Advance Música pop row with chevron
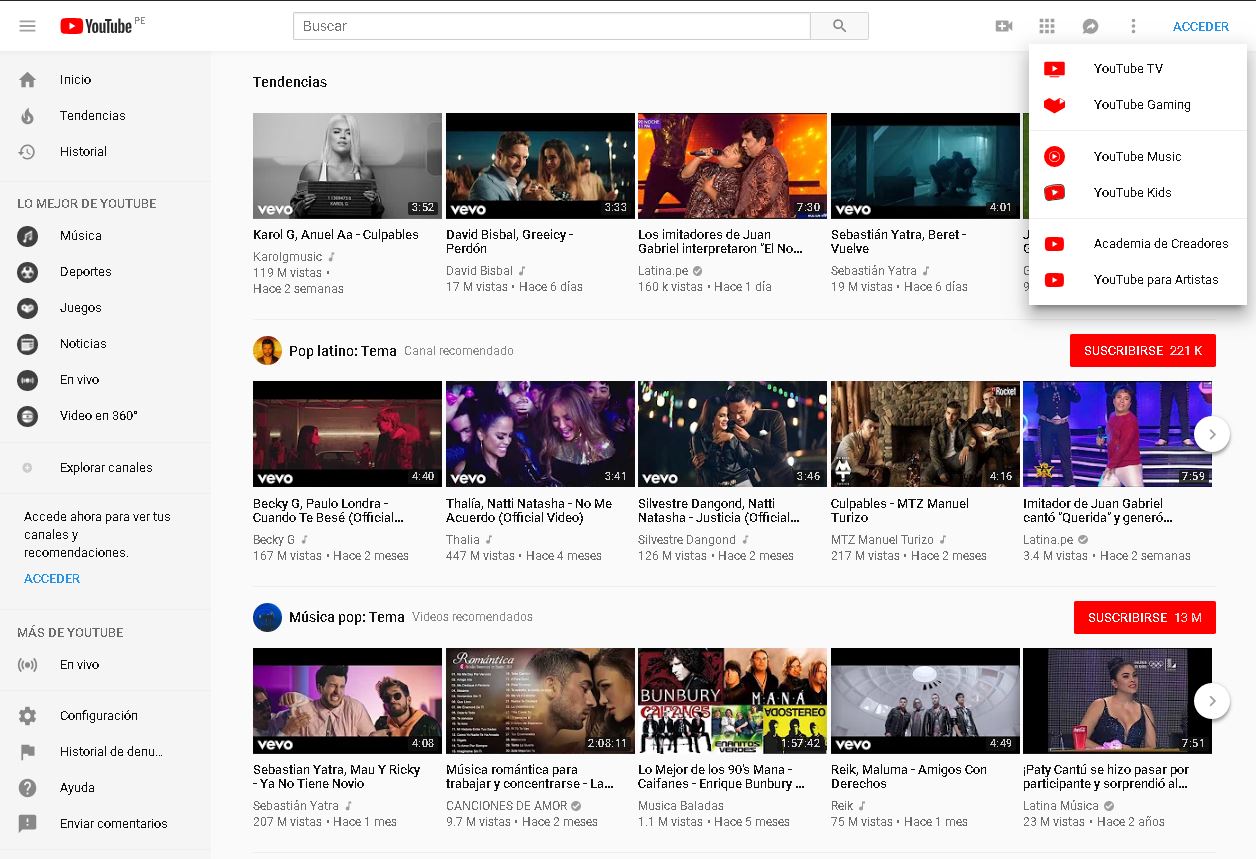The height and width of the screenshot is (859, 1256). (1212, 701)
